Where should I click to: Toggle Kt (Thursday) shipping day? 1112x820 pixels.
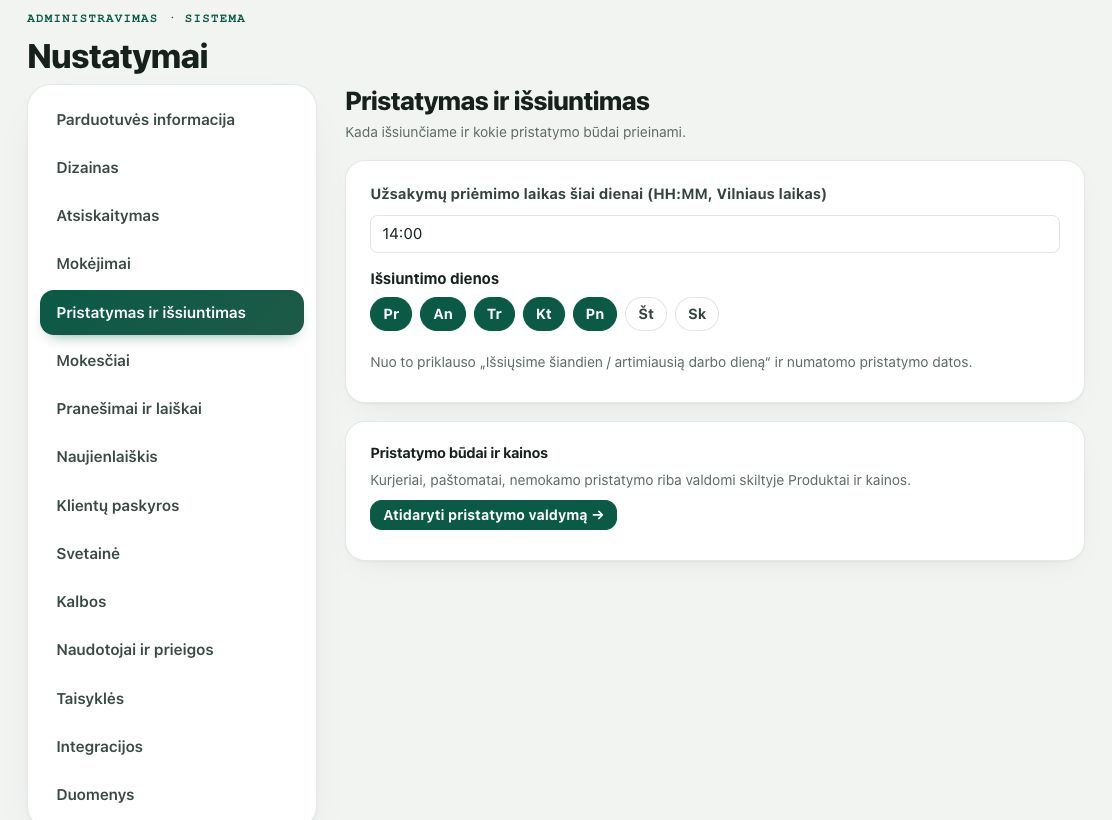[x=544, y=314]
